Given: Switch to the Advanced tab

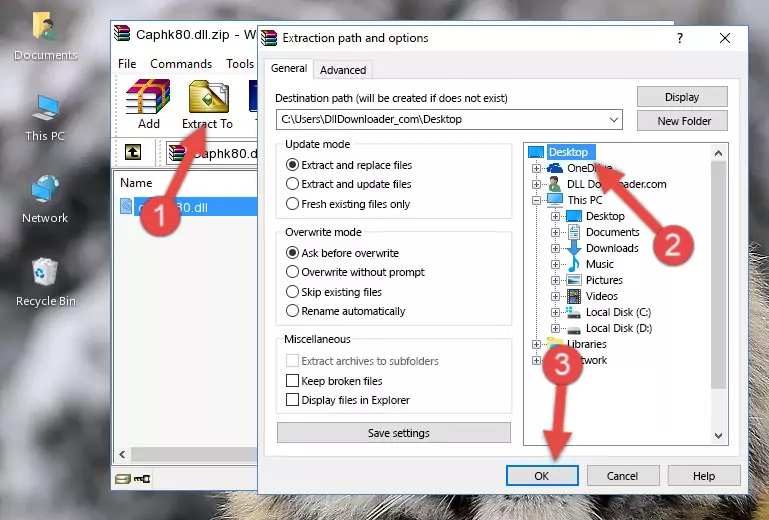Looking at the screenshot, I should (343, 70).
